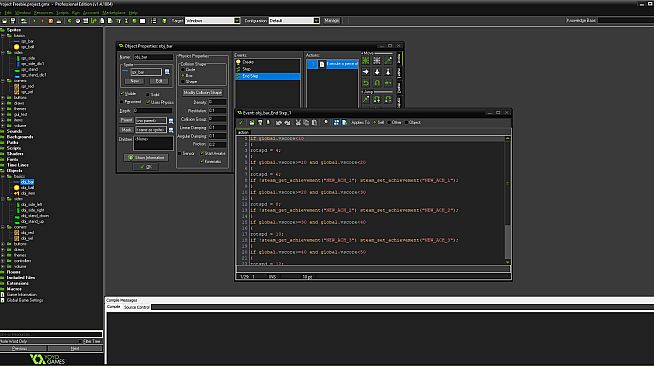Select Object in Applies To options
Screen dimensions: 654x366
pyautogui.click(x=407, y=123)
